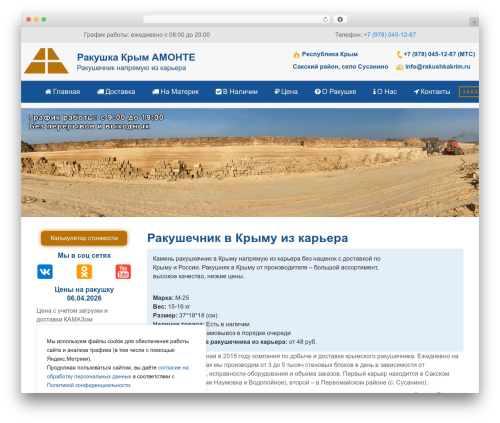Click Цены на ракушку 06.04.2026 heading
Screen dimensions: 500x423
point(84,294)
